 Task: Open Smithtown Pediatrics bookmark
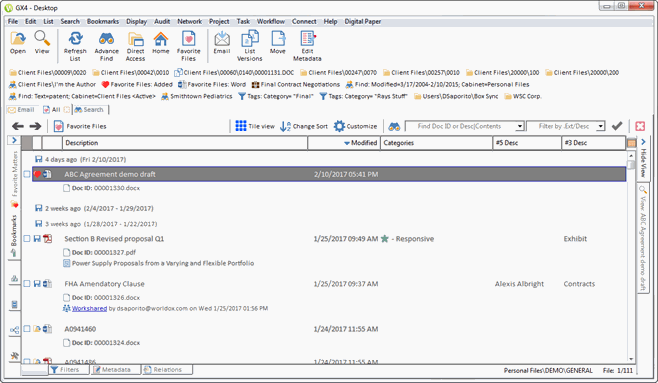(x=197, y=96)
